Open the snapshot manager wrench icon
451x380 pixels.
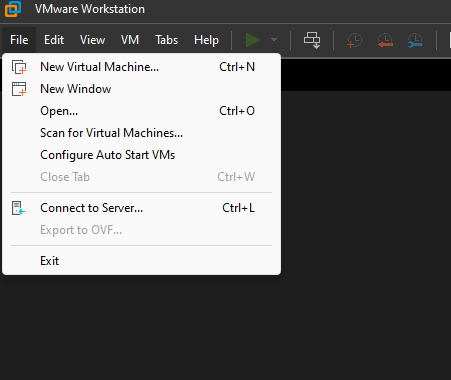(415, 40)
